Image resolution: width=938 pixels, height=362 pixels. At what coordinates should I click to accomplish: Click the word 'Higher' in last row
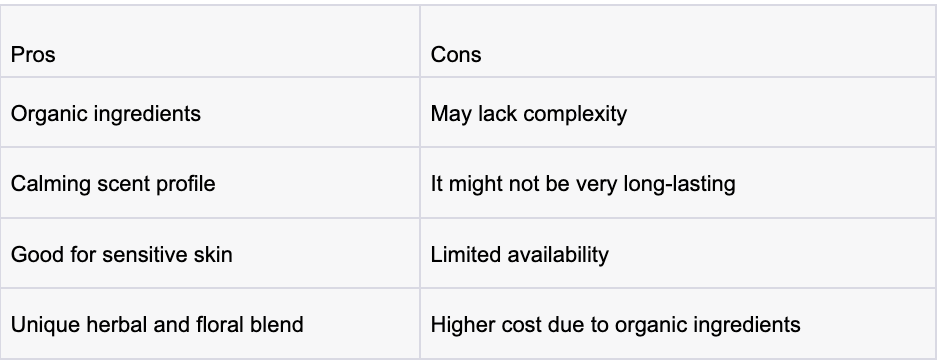tap(462, 325)
